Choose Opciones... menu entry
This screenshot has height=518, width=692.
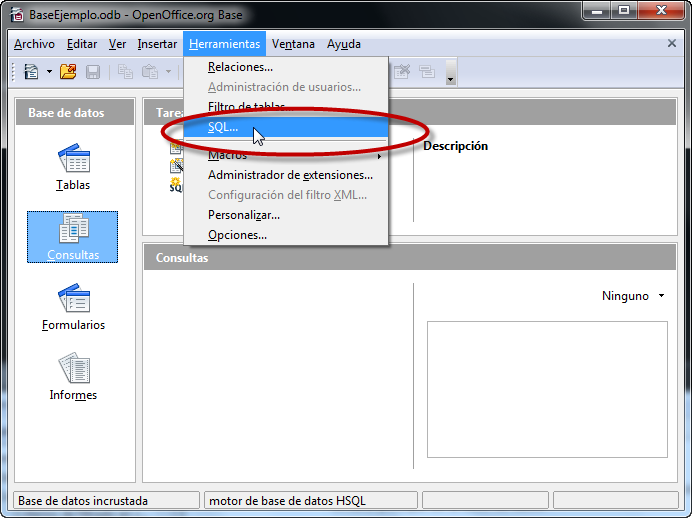point(286,235)
